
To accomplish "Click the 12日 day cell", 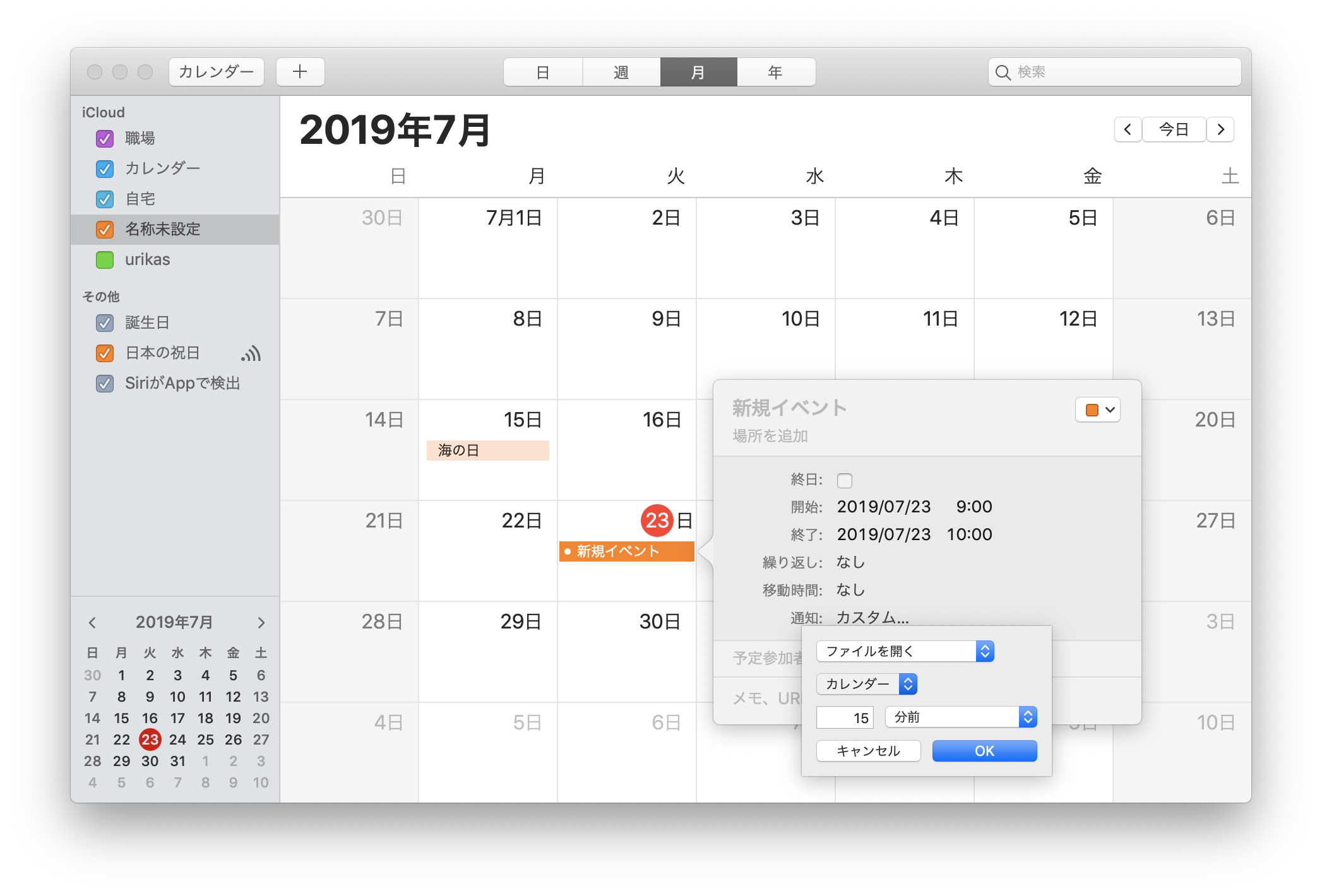I will coord(1044,350).
